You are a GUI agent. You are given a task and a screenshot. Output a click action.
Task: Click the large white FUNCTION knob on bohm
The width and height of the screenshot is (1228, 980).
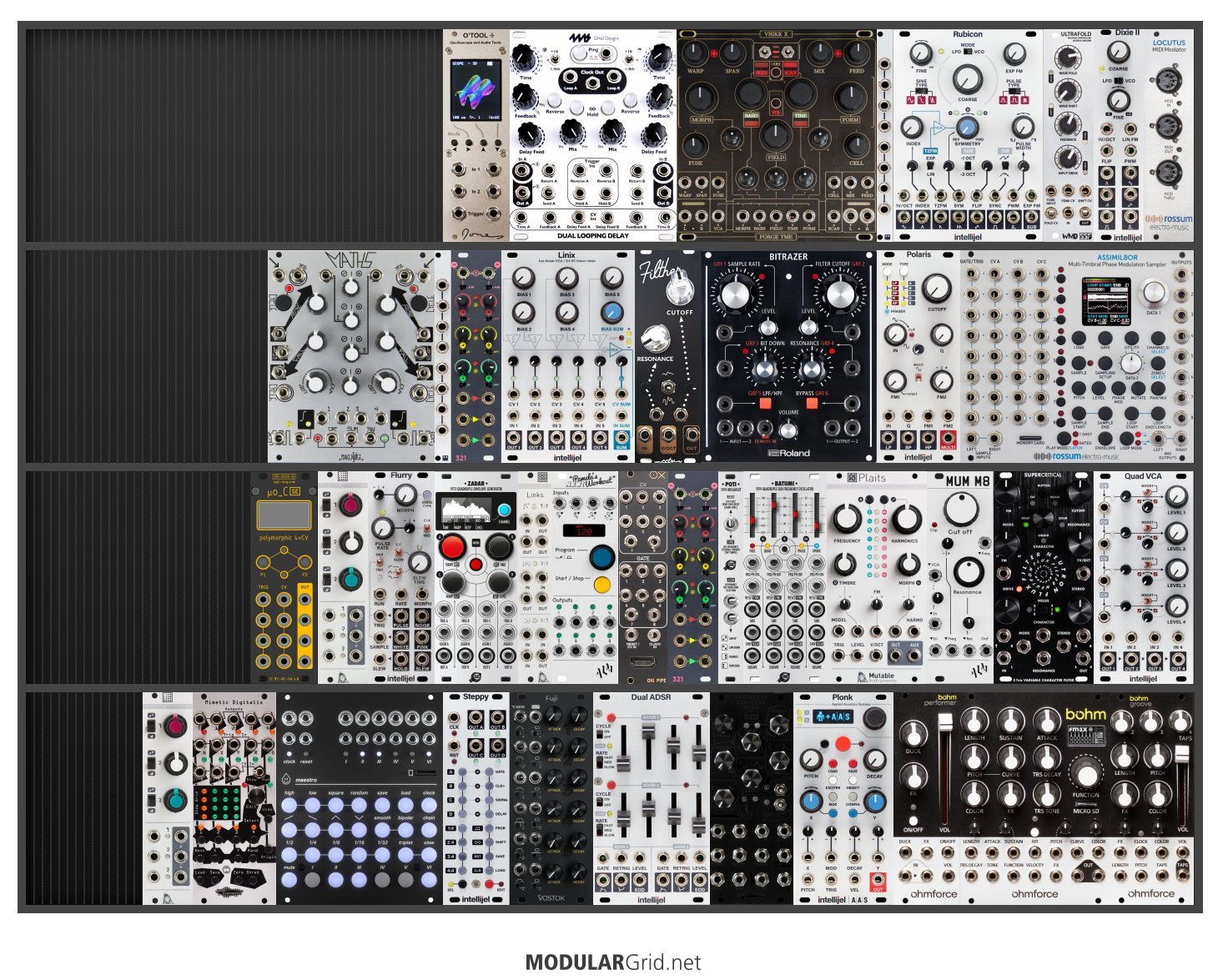(x=1085, y=774)
